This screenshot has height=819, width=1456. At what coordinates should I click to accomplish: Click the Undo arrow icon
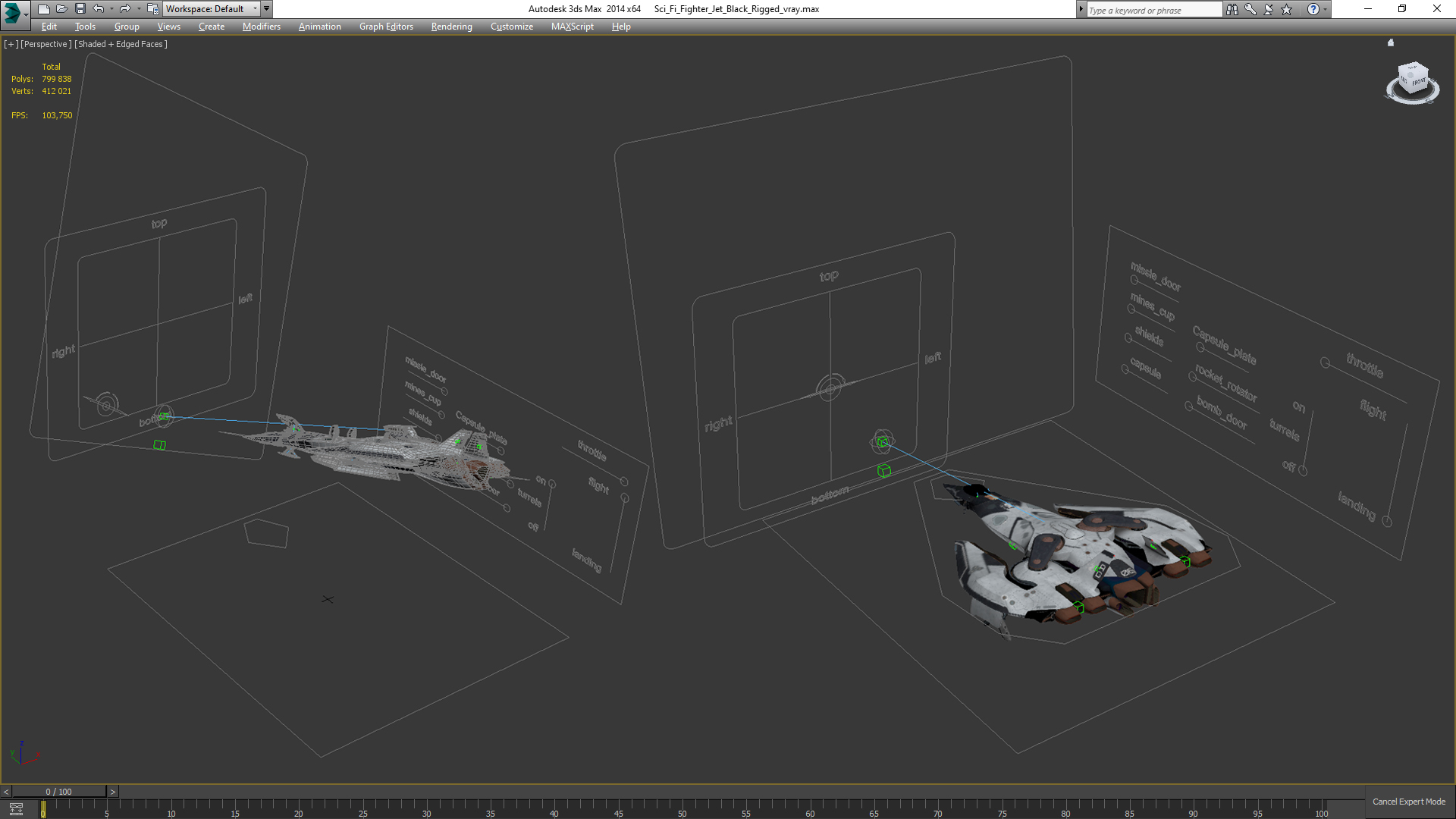(99, 9)
